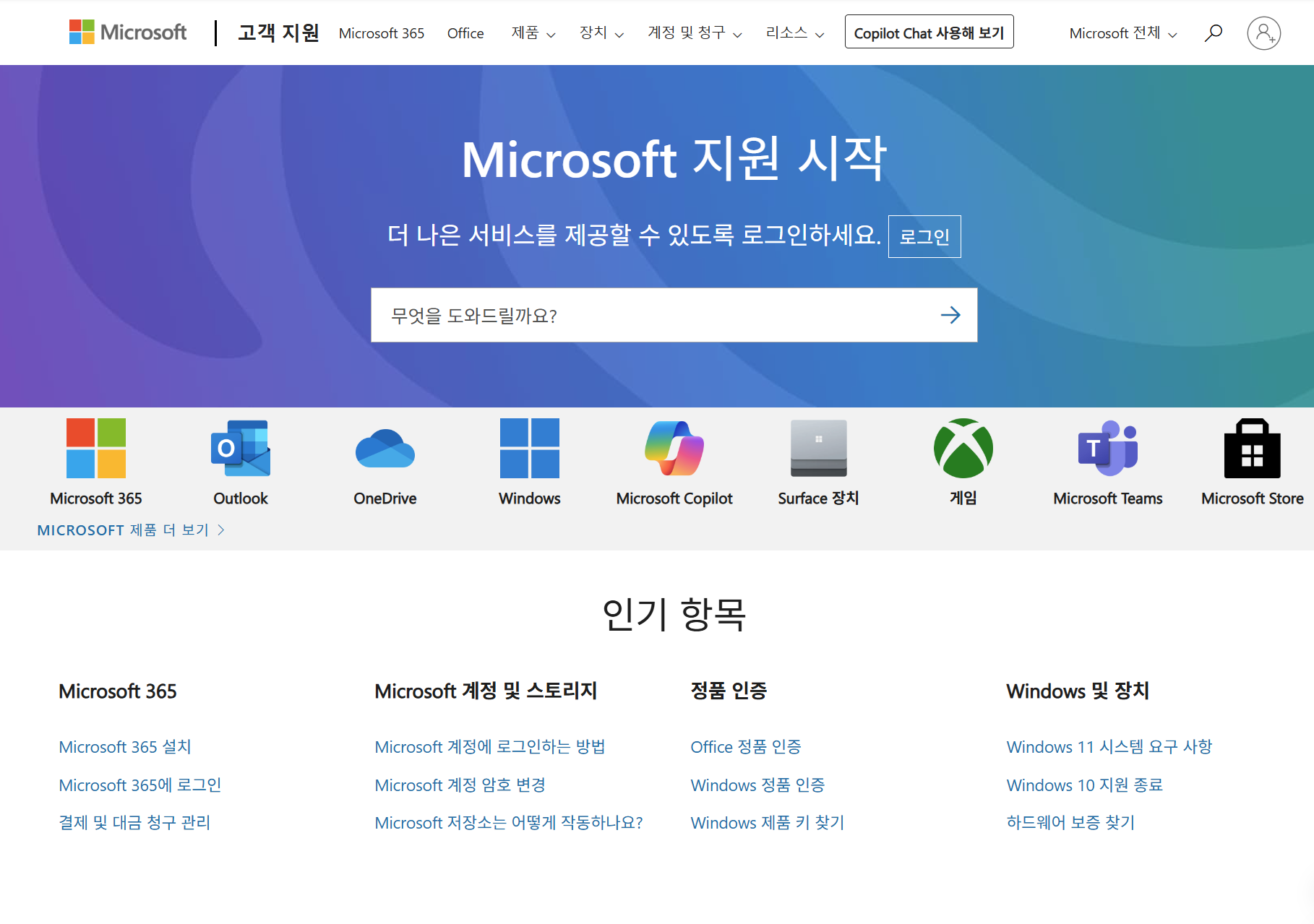This screenshot has width=1314, height=924.
Task: Expand the 계정 및 청구 dropdown
Action: [695, 33]
